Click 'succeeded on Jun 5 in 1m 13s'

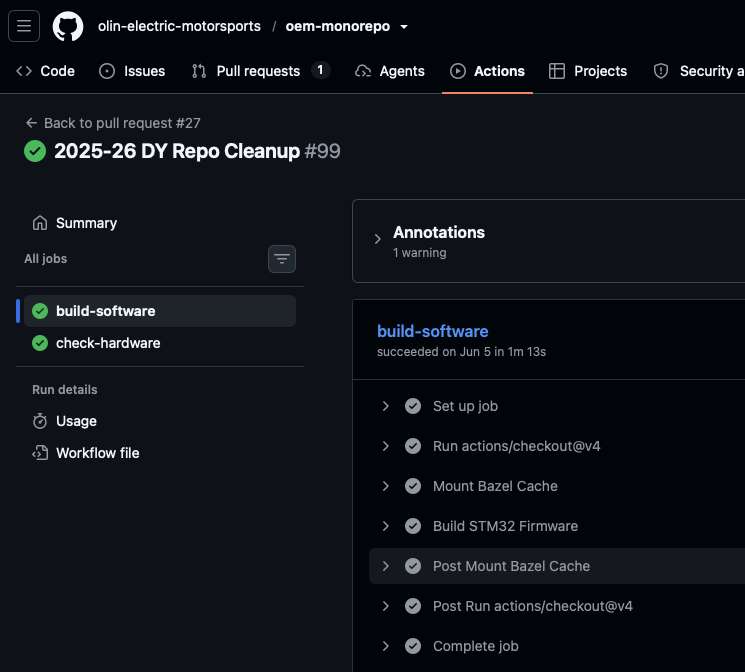(461, 352)
